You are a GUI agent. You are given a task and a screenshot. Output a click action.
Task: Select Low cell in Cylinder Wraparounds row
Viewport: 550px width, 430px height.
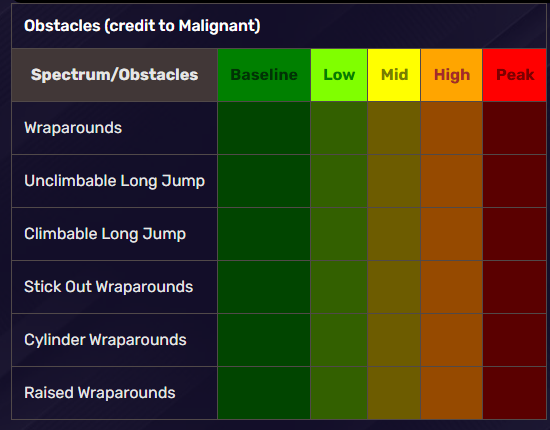(339, 340)
